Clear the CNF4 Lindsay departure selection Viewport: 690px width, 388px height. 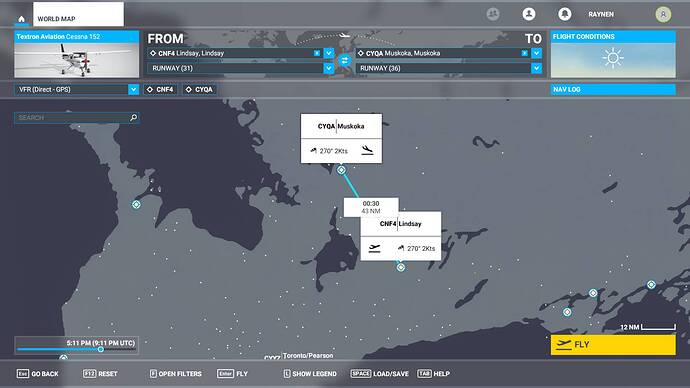pos(317,53)
